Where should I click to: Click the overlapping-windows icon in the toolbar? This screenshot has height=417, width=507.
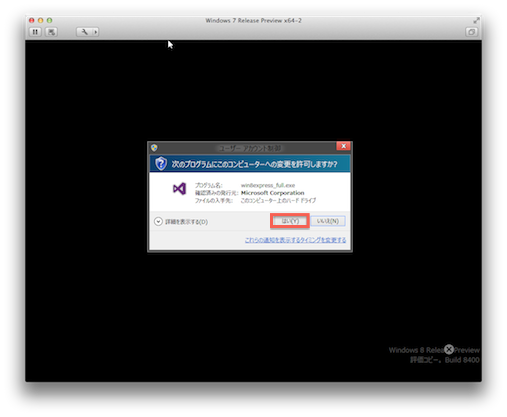pyautogui.click(x=471, y=32)
